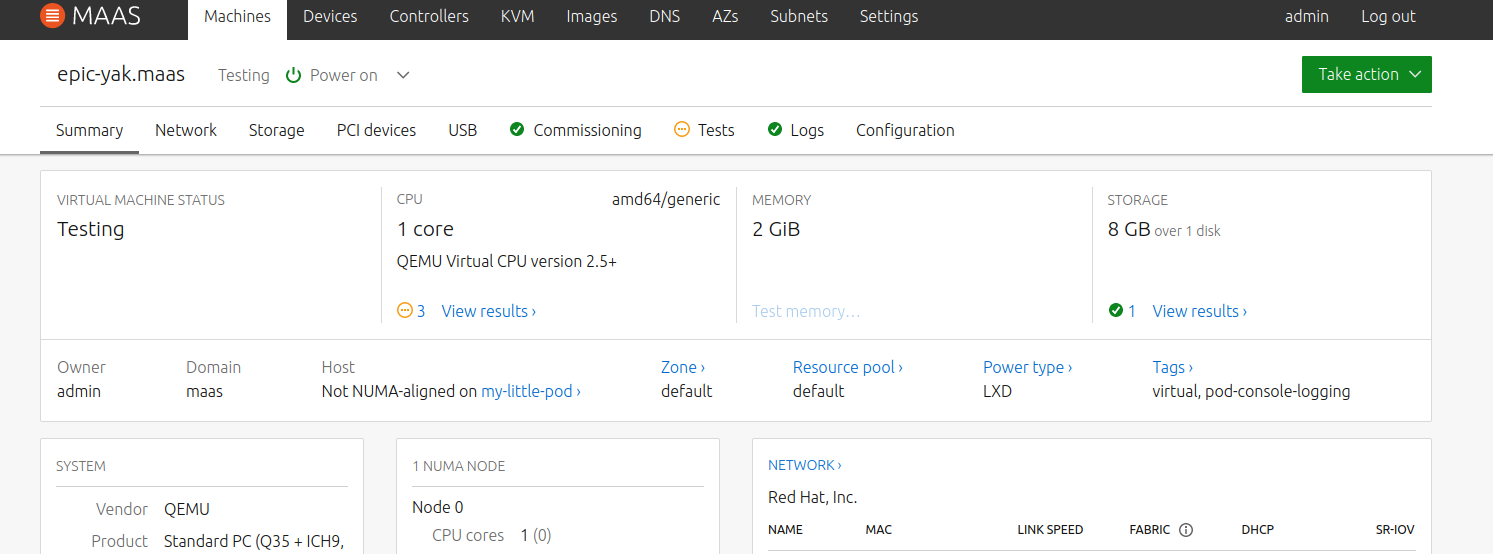Click the MAAS logo icon

(x=53, y=16)
